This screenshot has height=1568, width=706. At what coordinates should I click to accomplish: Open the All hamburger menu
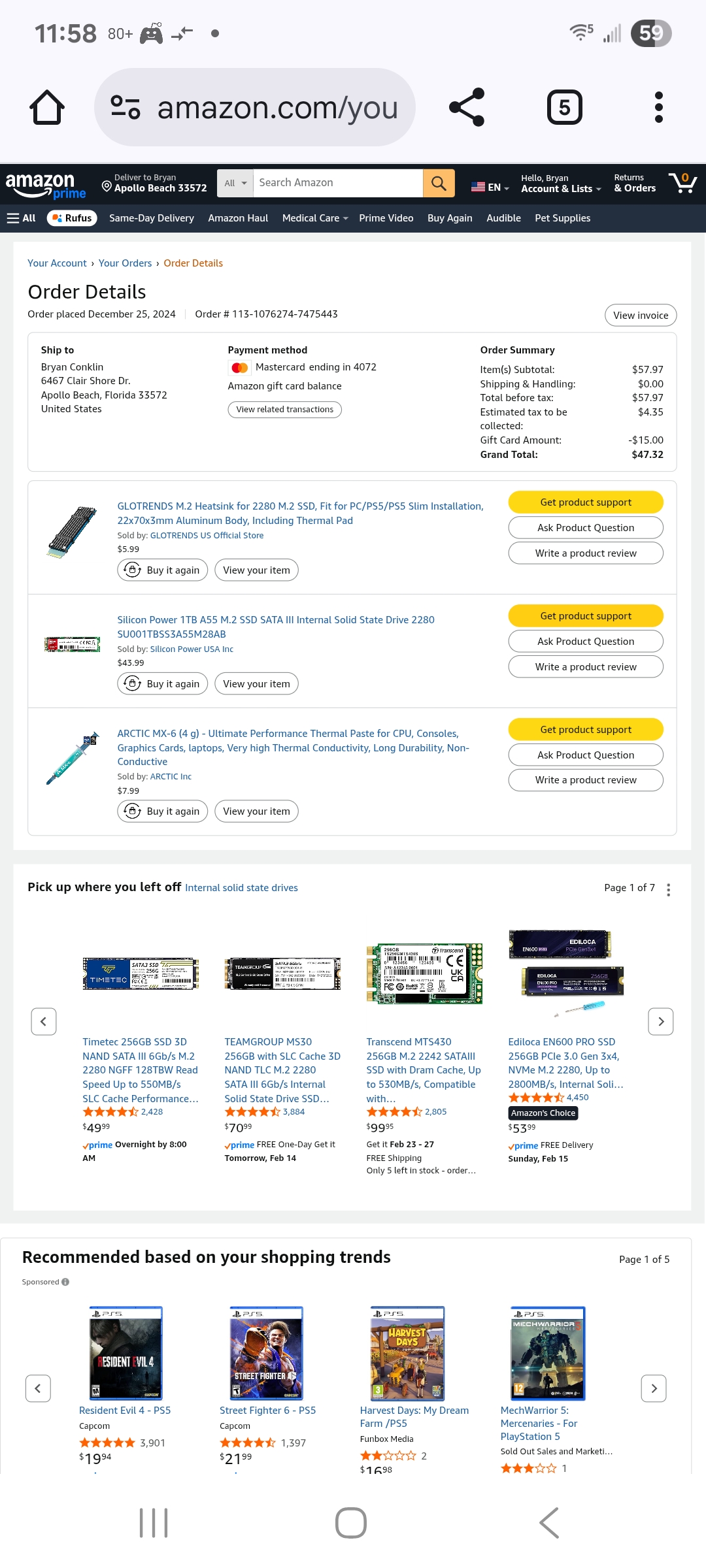pos(21,218)
